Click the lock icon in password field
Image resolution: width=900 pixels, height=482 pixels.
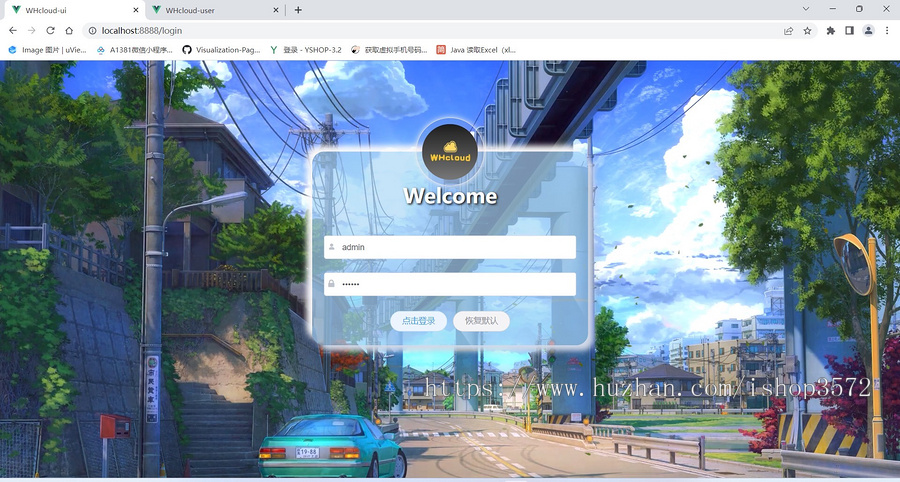331,284
